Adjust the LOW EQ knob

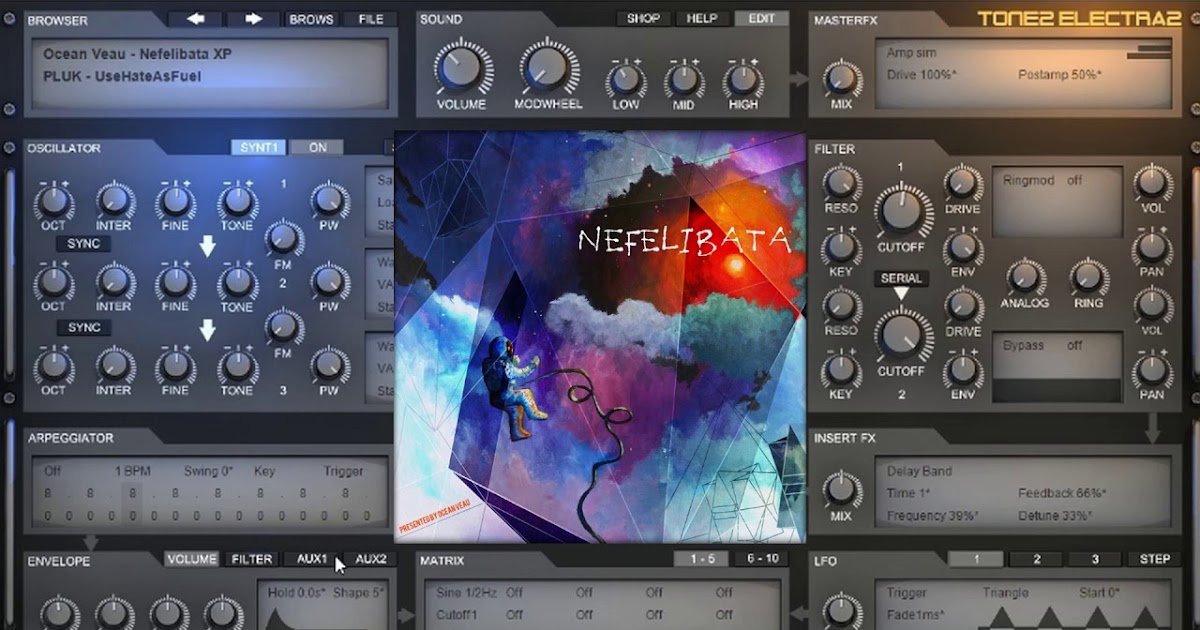(626, 79)
